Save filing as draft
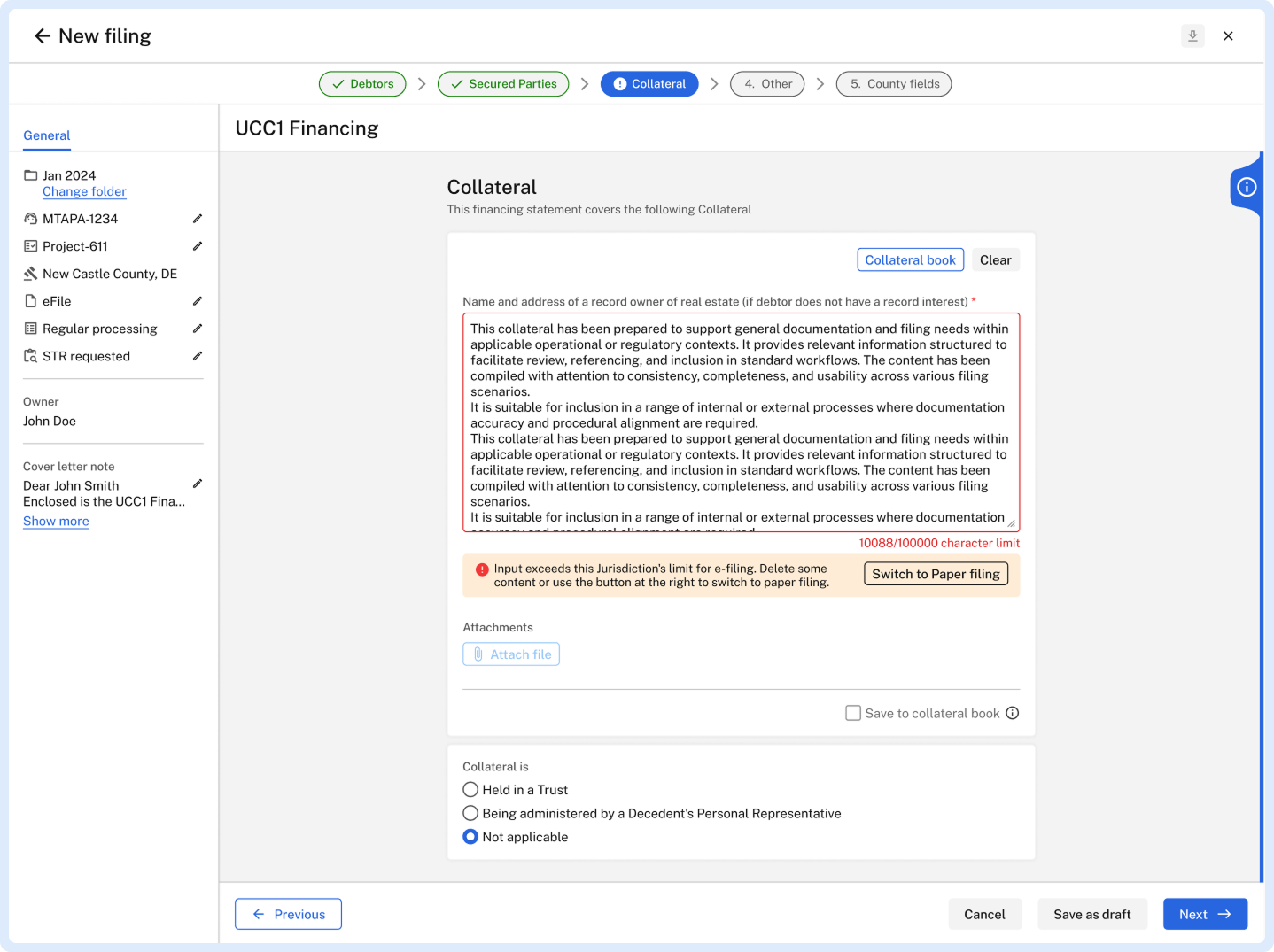The width and height of the screenshot is (1274, 952). pyautogui.click(x=1092, y=914)
